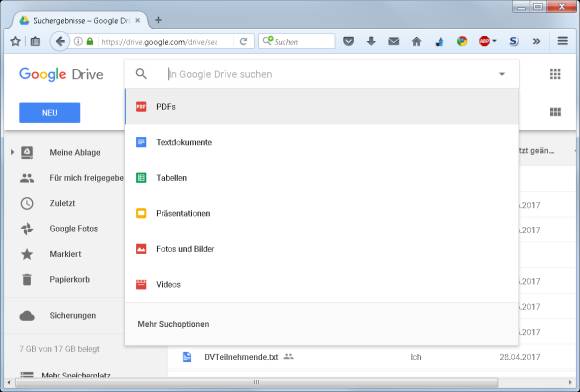Open Für mich freigegeben section
The image size is (580, 392).
(x=87, y=178)
